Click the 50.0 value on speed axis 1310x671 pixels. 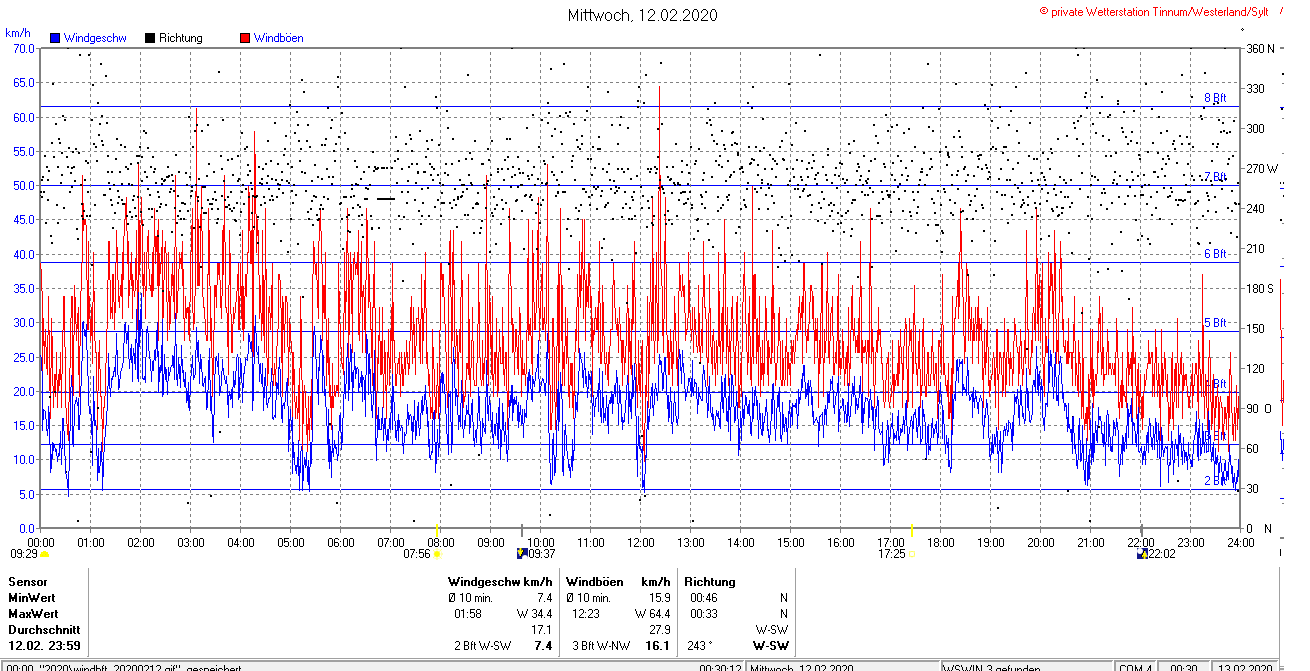click(22, 185)
